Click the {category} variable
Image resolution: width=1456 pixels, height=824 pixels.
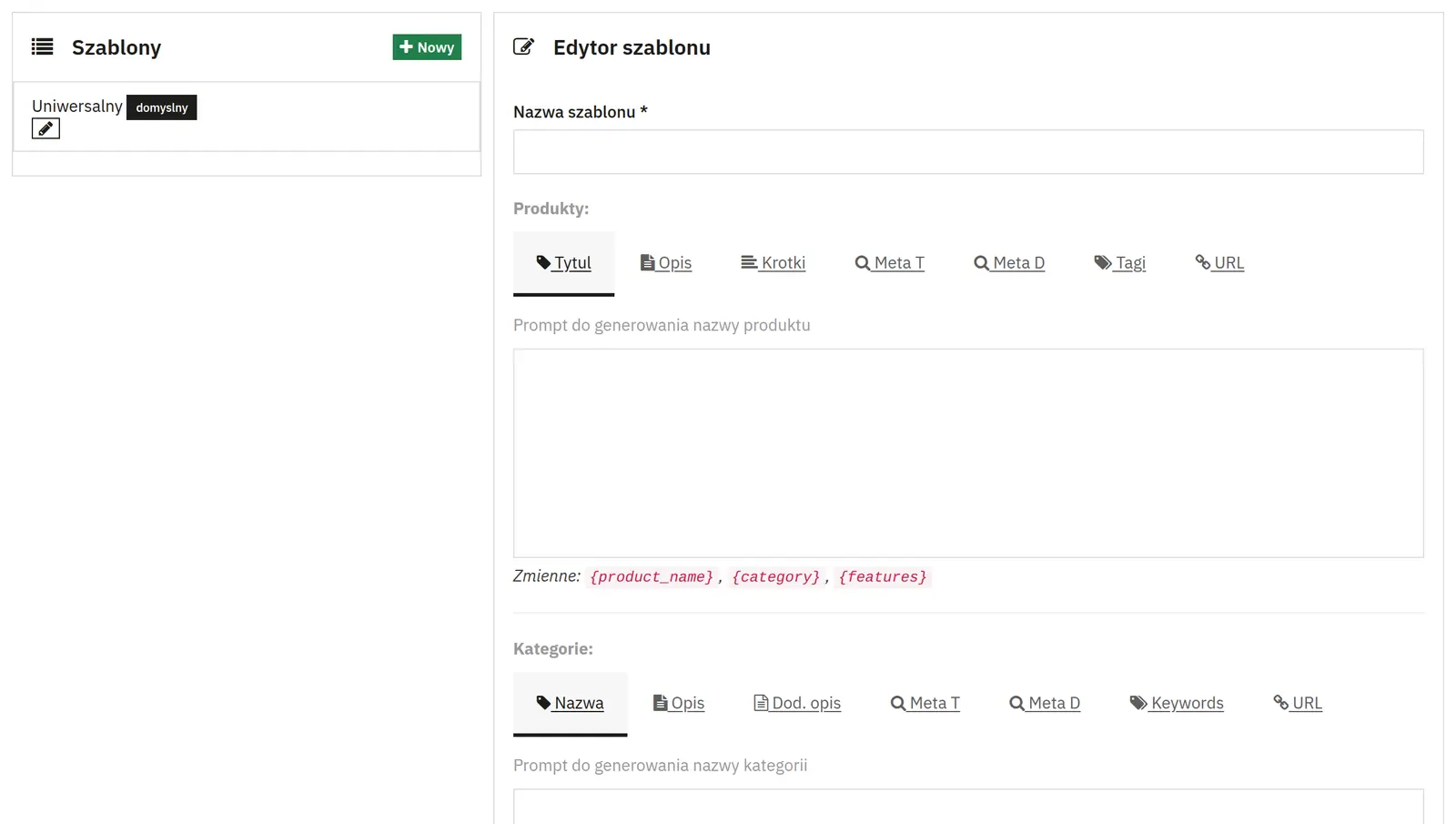click(x=776, y=577)
